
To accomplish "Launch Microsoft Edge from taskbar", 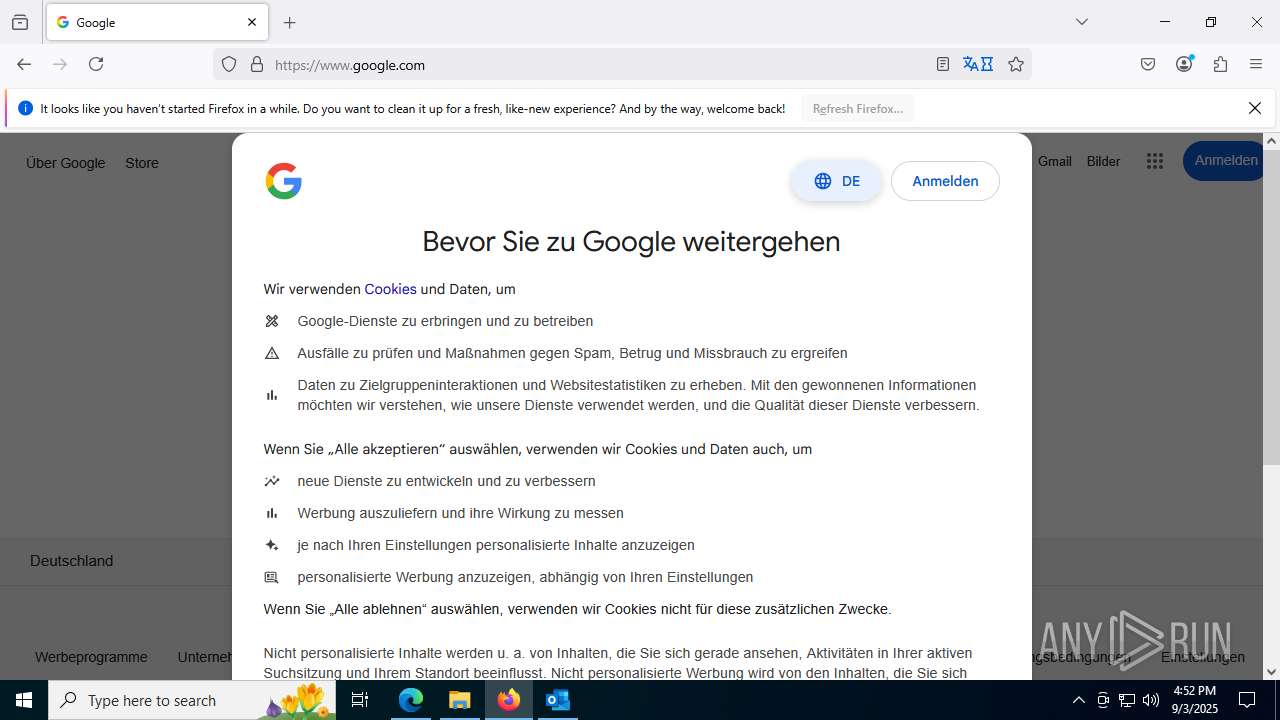I will click(411, 700).
